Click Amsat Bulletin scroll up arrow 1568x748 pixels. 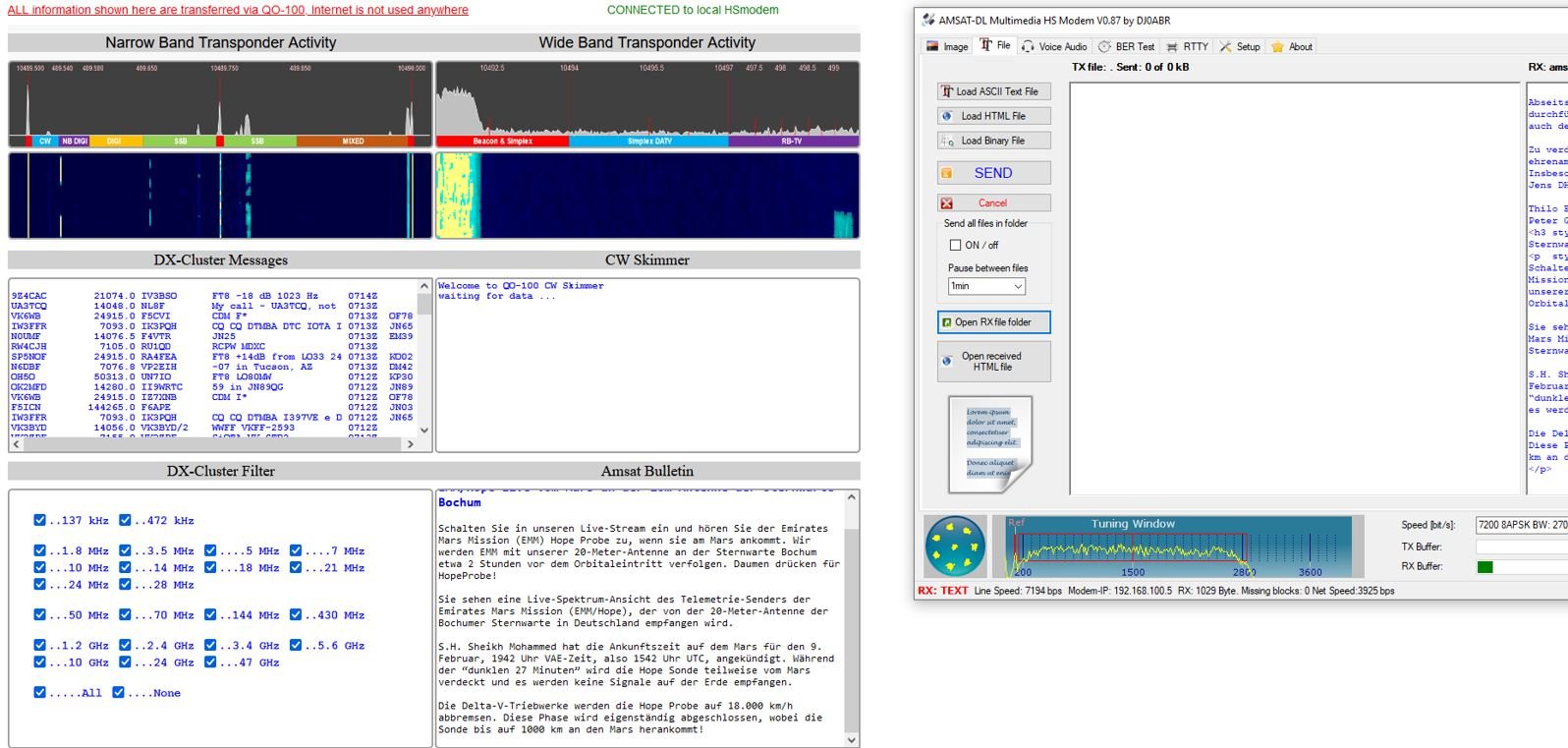pyautogui.click(x=852, y=497)
